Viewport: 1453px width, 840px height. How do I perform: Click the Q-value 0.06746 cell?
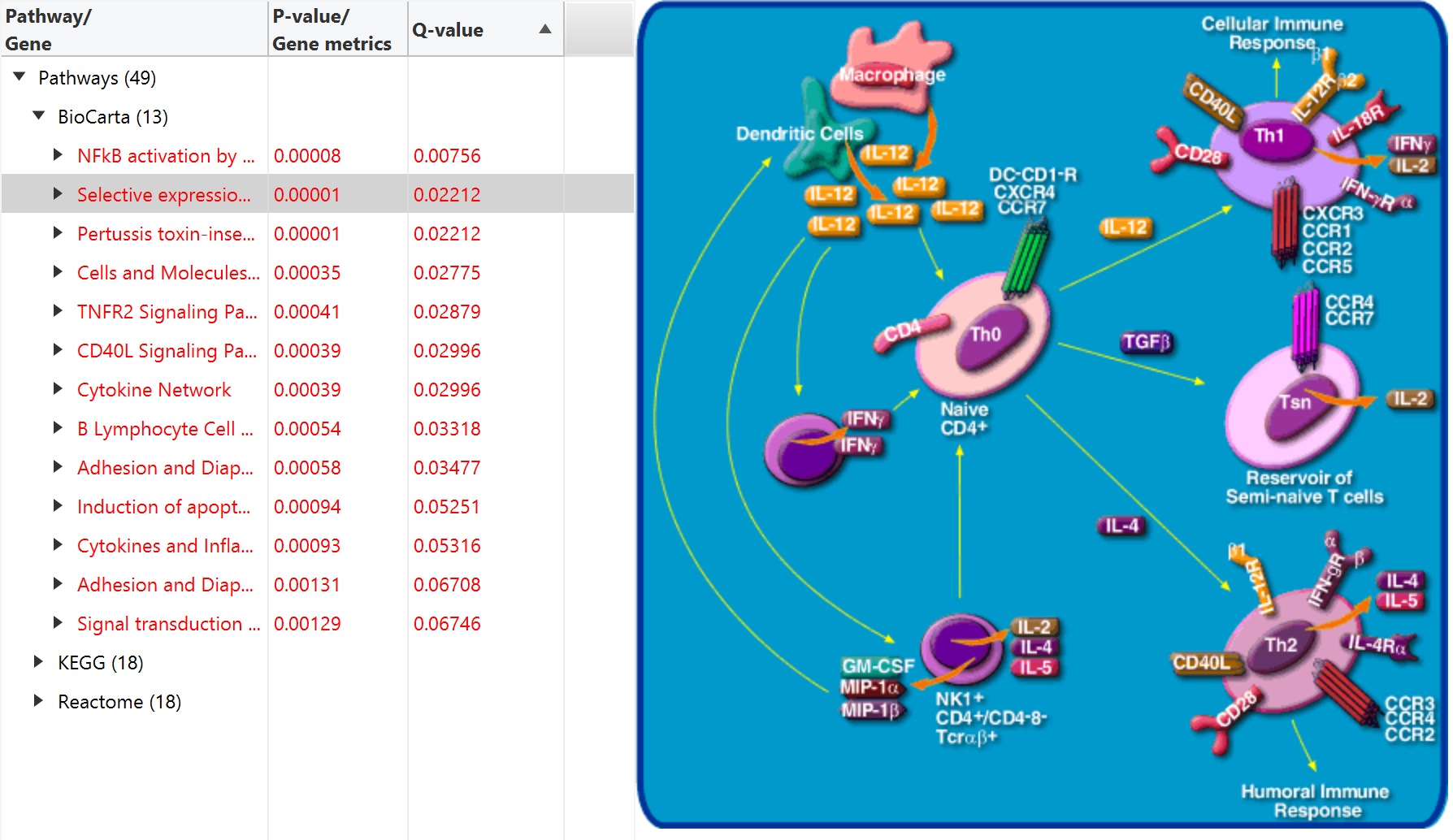click(447, 623)
